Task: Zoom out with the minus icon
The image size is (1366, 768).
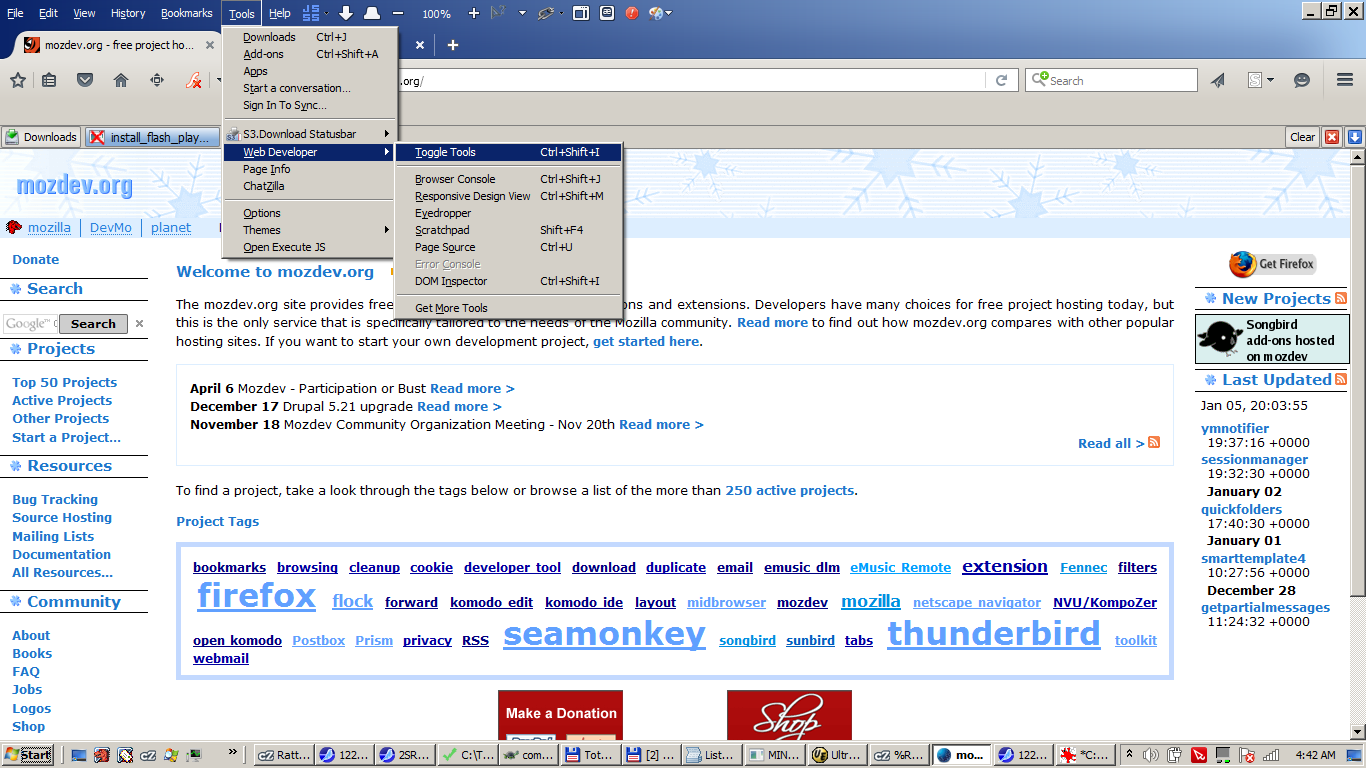Action: click(x=398, y=13)
